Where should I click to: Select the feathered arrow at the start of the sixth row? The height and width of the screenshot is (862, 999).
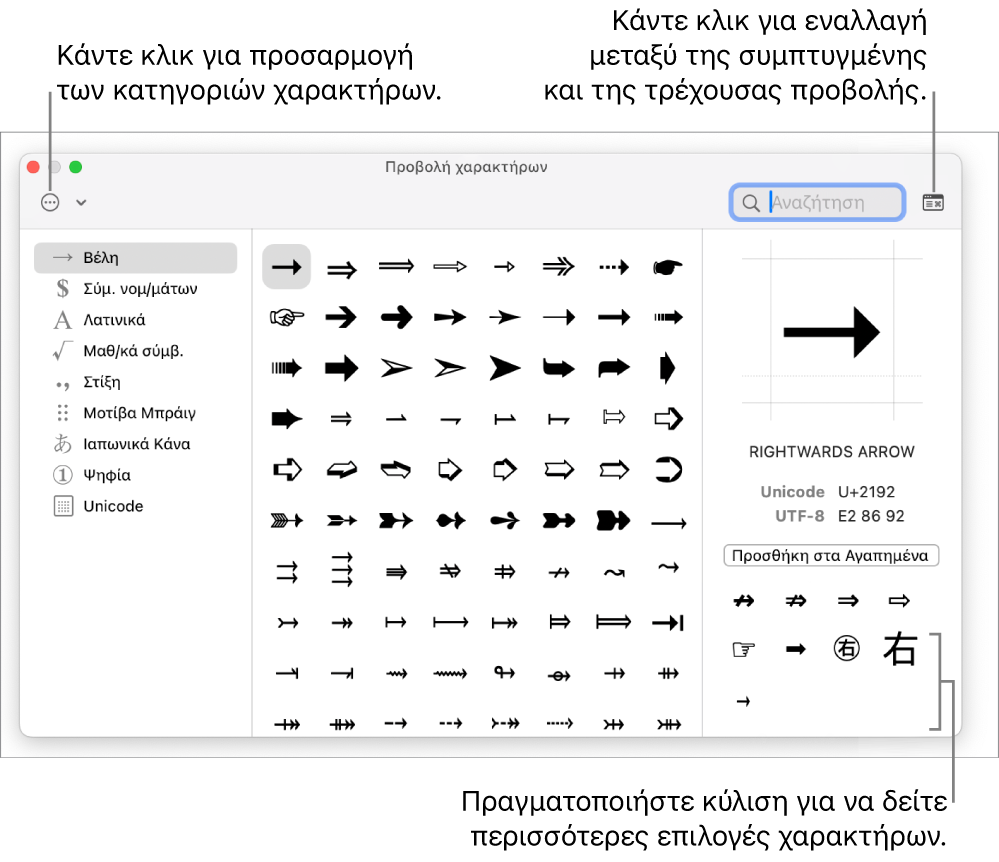pos(287,521)
